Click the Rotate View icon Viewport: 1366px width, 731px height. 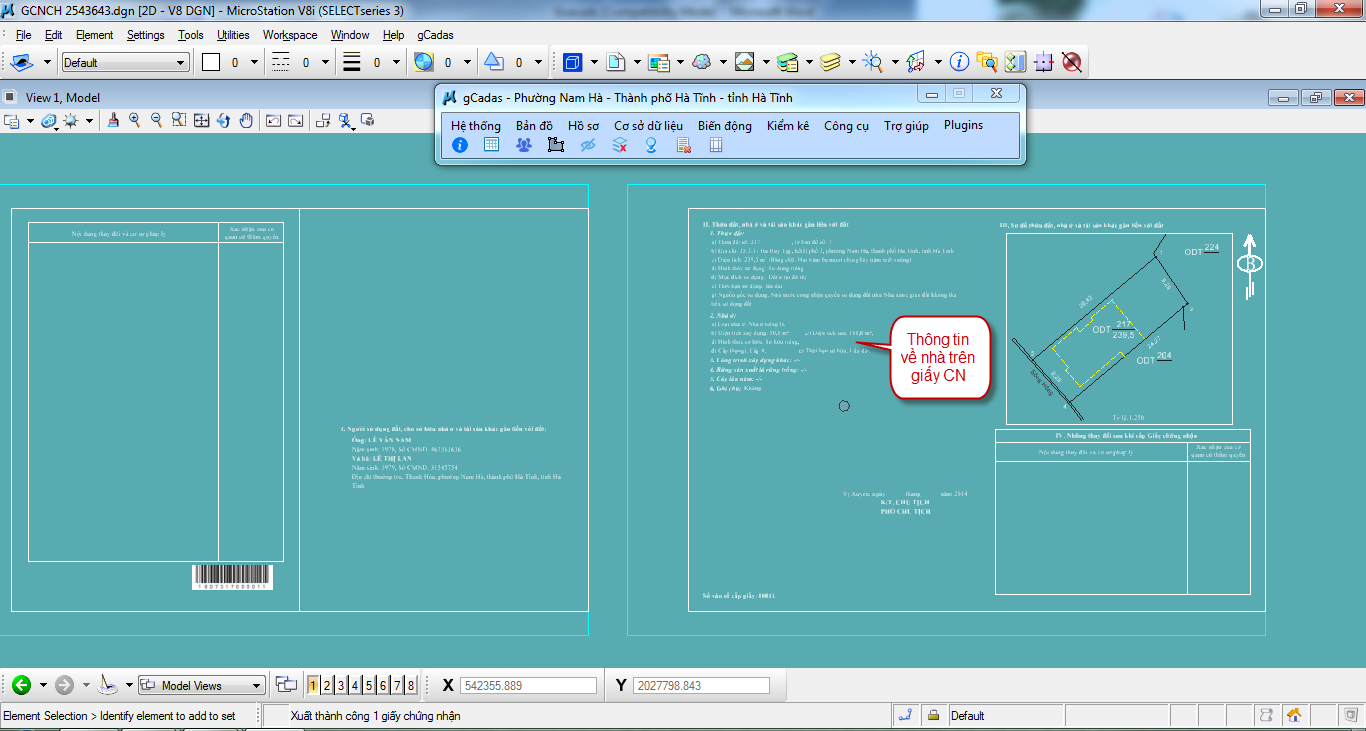(223, 121)
